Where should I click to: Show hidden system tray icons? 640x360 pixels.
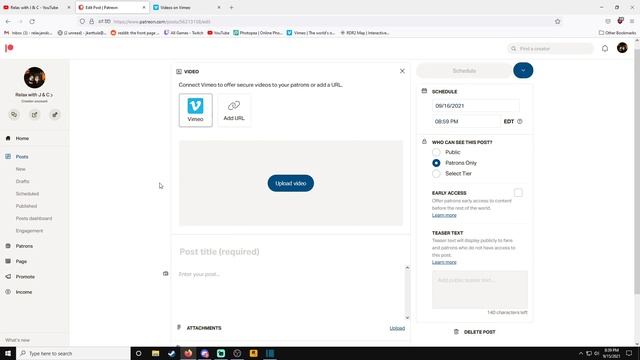(x=581, y=353)
